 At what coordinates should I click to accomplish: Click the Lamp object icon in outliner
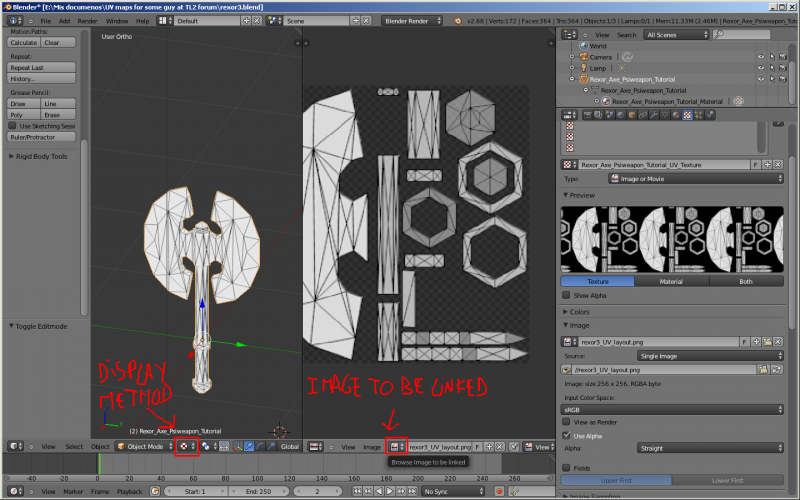pyautogui.click(x=583, y=68)
